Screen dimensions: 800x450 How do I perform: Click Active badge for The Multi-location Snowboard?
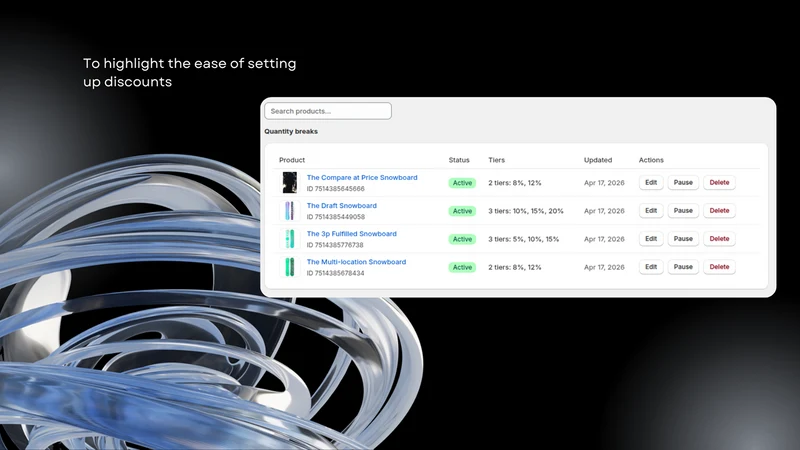pos(462,267)
